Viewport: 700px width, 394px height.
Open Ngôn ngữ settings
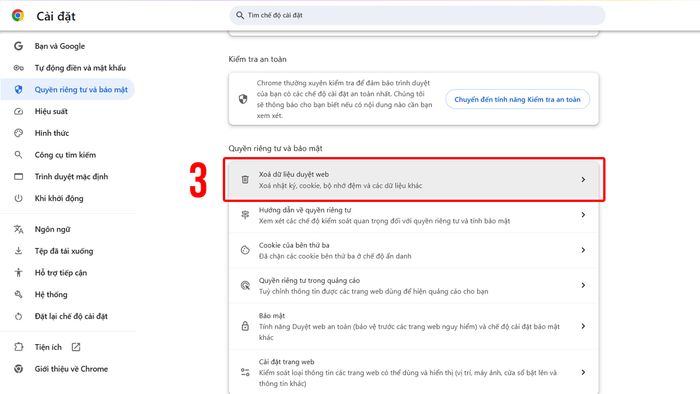52,229
